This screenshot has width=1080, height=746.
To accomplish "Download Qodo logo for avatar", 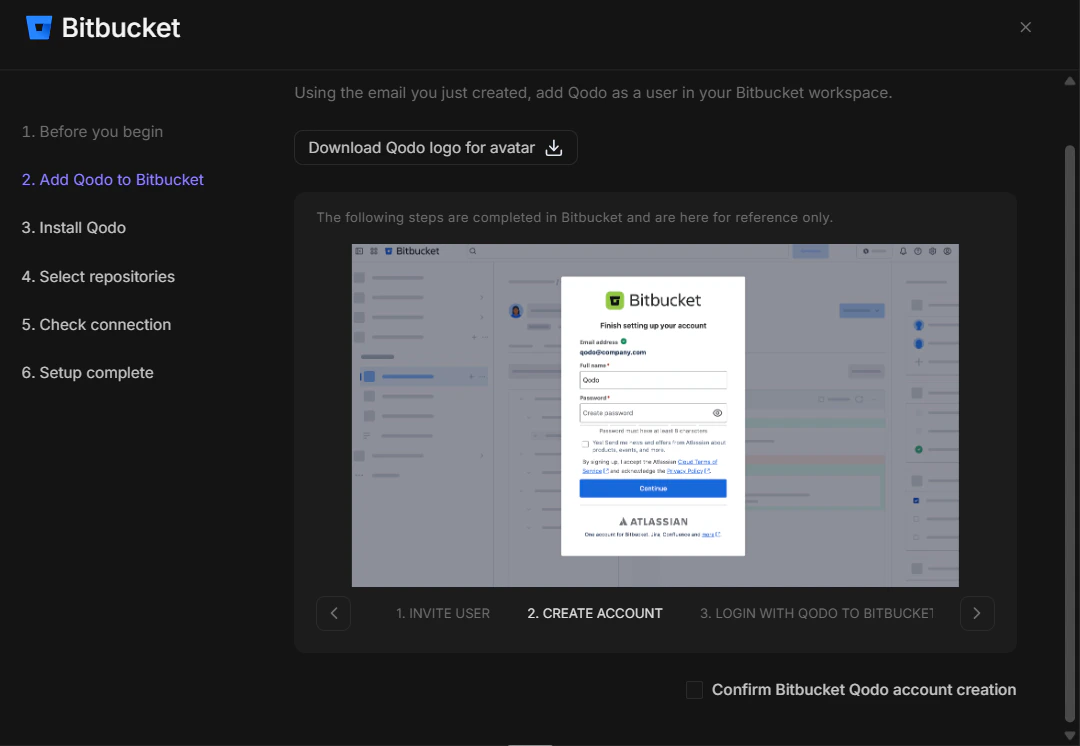I will [435, 147].
